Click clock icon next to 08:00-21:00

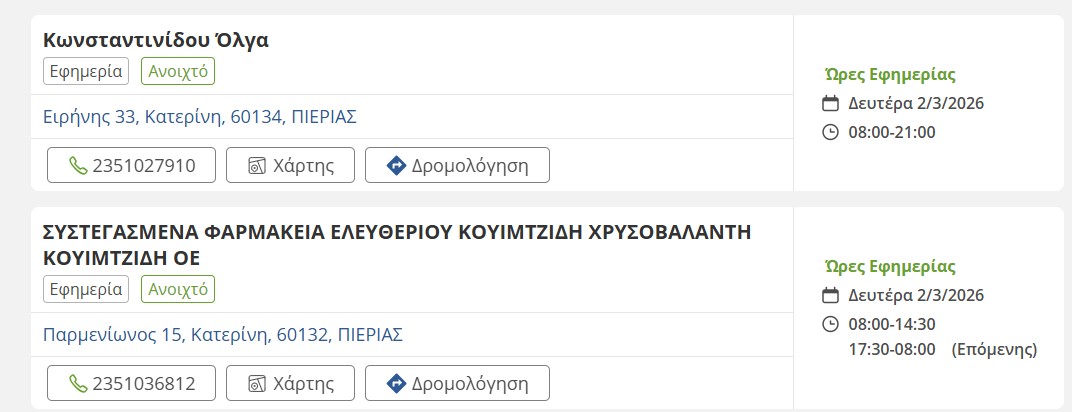(x=830, y=132)
